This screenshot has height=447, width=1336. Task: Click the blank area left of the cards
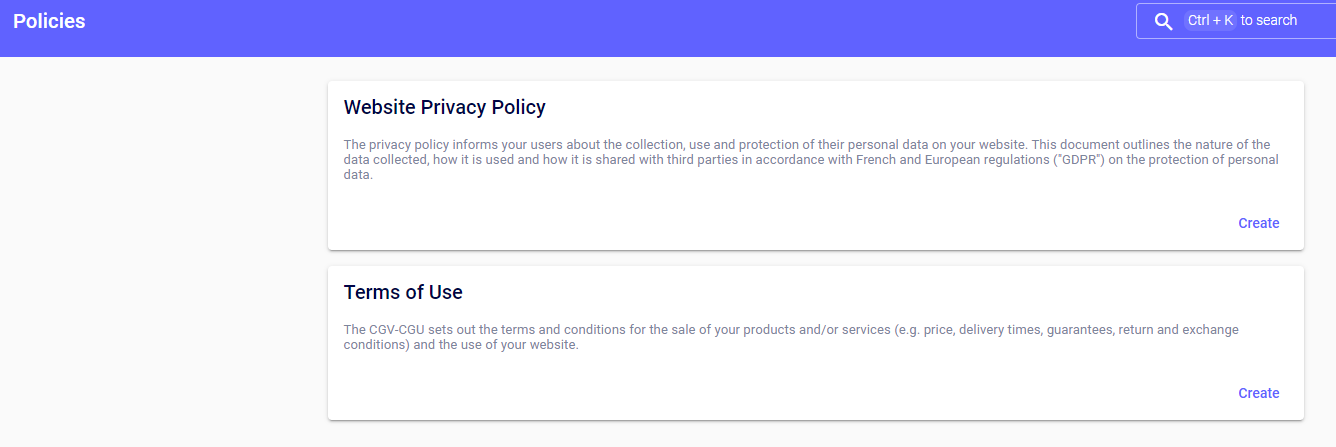[x=160, y=250]
